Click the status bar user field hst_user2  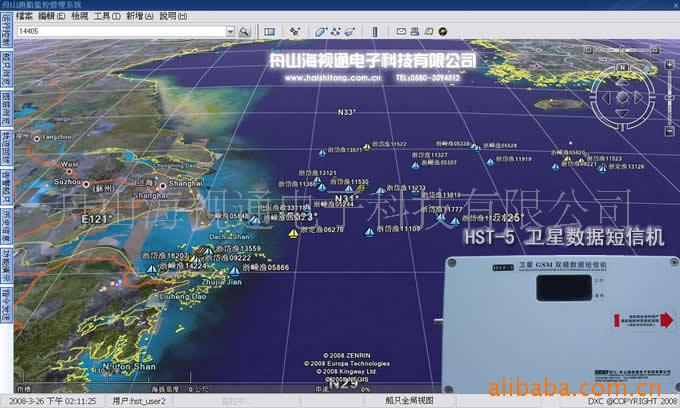139,401
